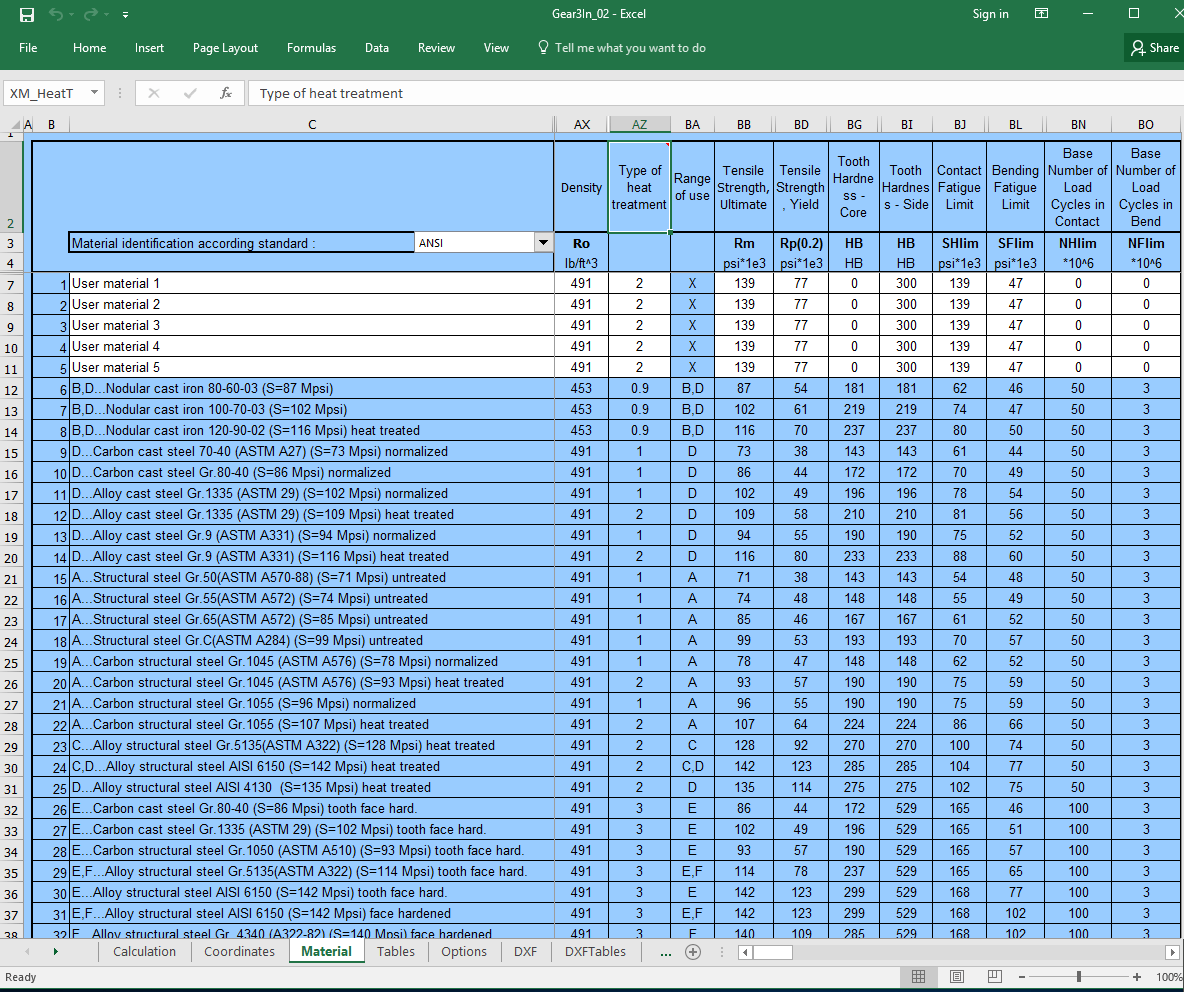
Task: Select Normal view icon in status bar
Action: point(918,977)
